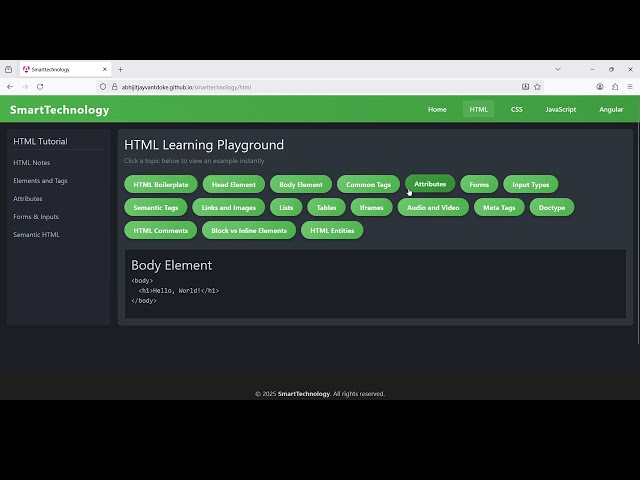Open Semantic HTML in the sidebar
The image size is (640, 480).
coord(36,234)
